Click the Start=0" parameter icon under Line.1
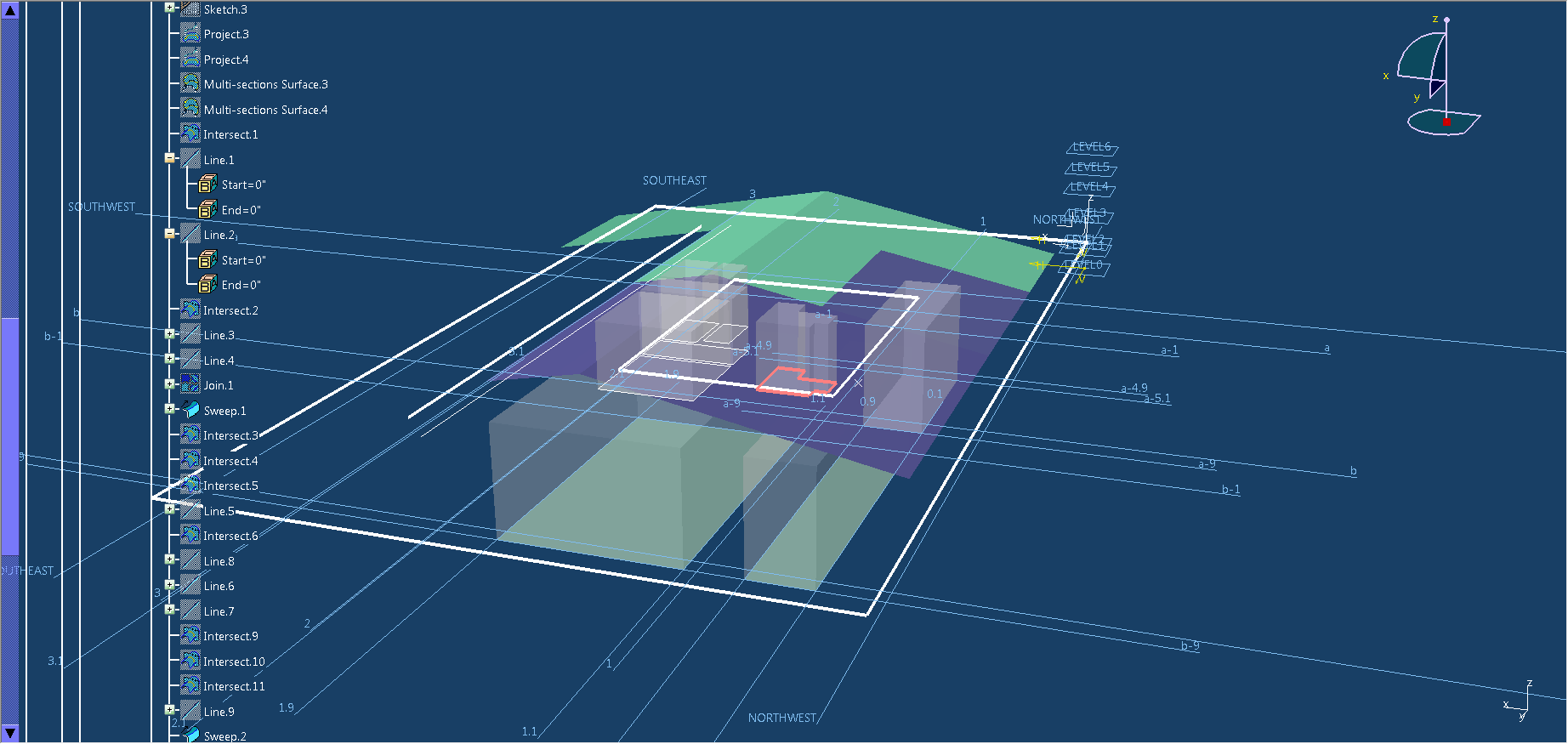The height and width of the screenshot is (744, 1568). click(207, 185)
